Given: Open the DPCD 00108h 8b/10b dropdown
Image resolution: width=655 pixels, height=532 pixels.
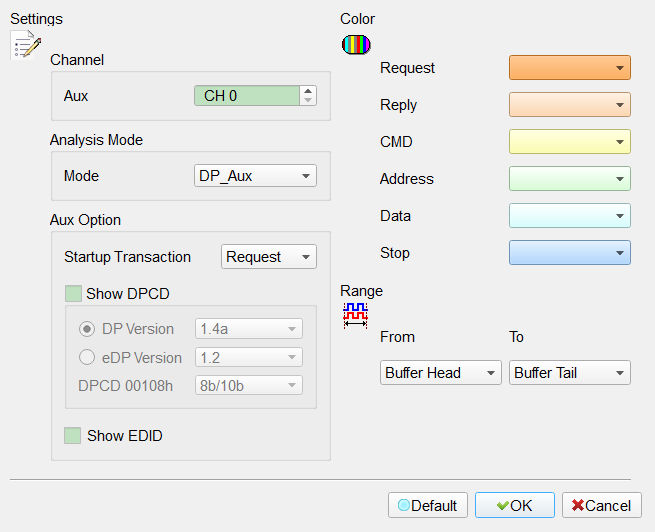Looking at the screenshot, I should (x=249, y=385).
